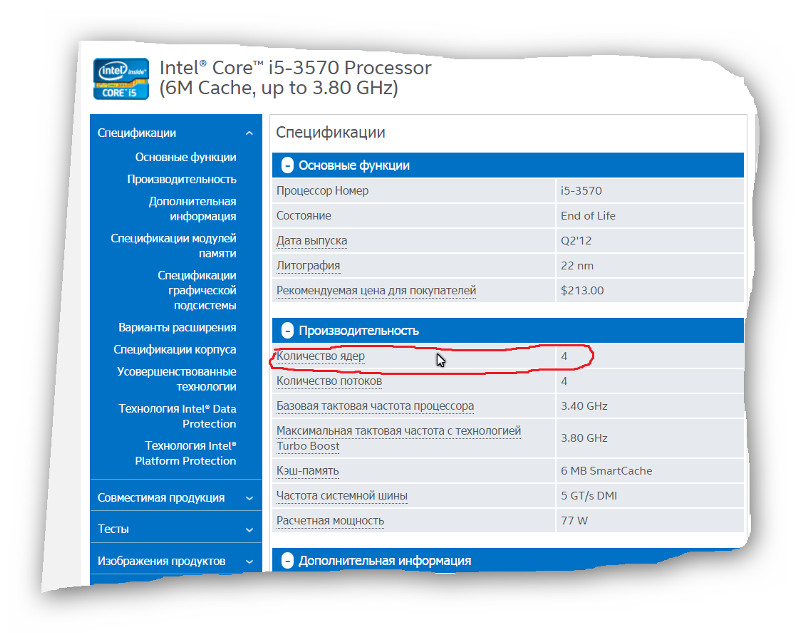Click the Дата выпуска term link
Image resolution: width=800 pixels, height=633 pixels.
pos(311,241)
